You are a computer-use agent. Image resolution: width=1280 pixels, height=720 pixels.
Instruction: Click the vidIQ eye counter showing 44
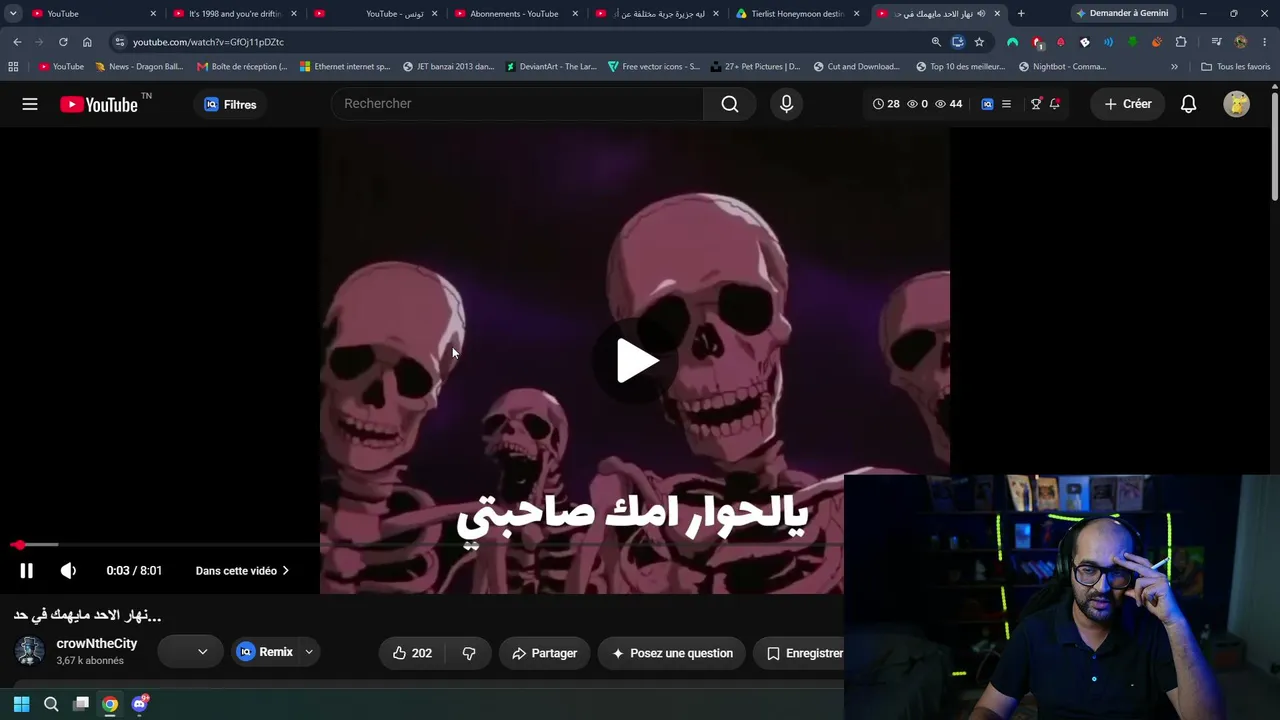tap(948, 104)
